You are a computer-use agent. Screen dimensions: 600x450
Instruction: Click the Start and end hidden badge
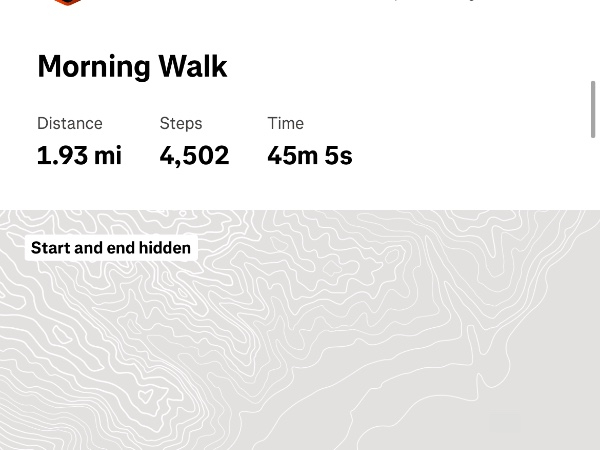pyautogui.click(x=111, y=248)
